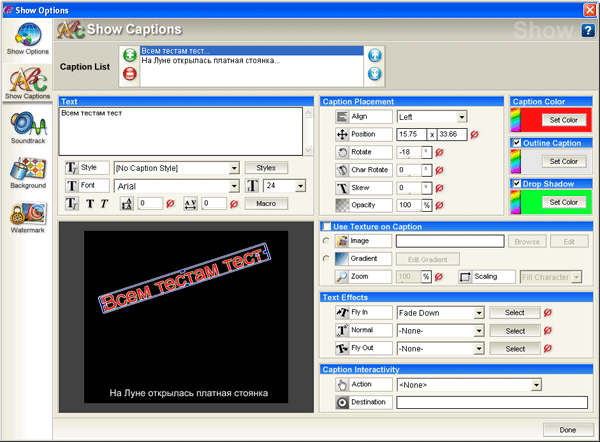Viewport: 600px width, 442px height.
Task: Reset the Fly In effect
Action: [548, 313]
